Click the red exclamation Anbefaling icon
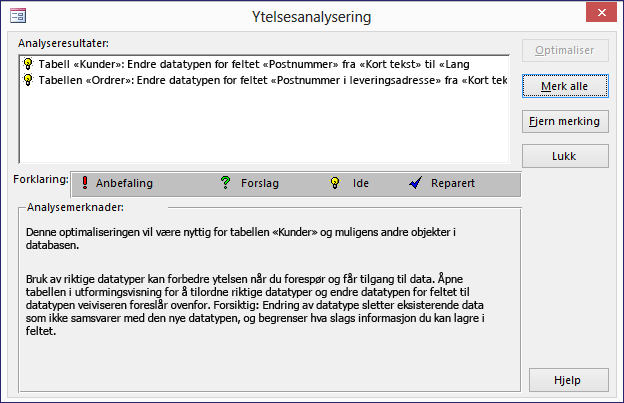Viewport: 624px width, 403px height. (x=85, y=183)
